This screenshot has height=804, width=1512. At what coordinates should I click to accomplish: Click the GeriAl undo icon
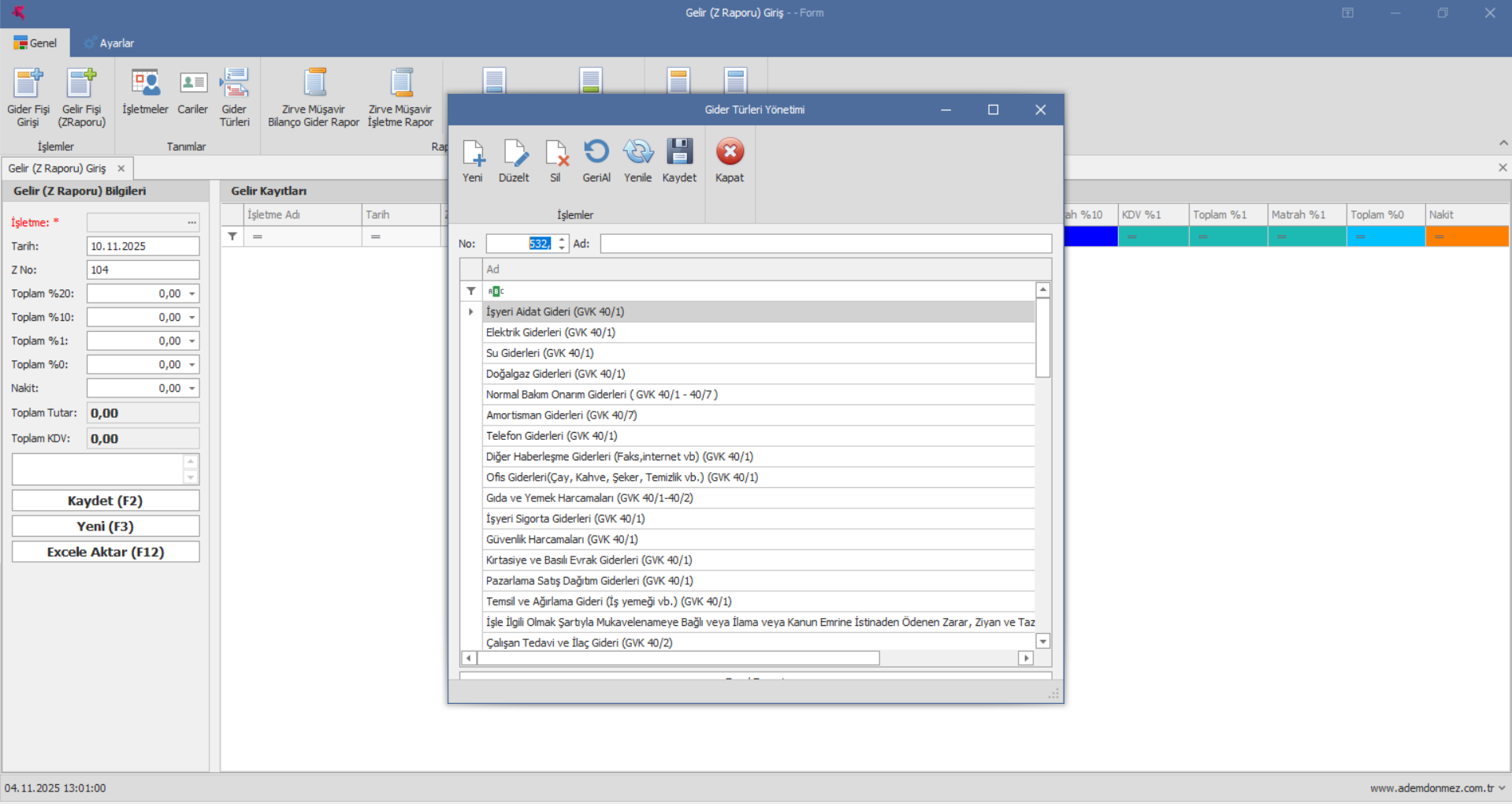596,153
